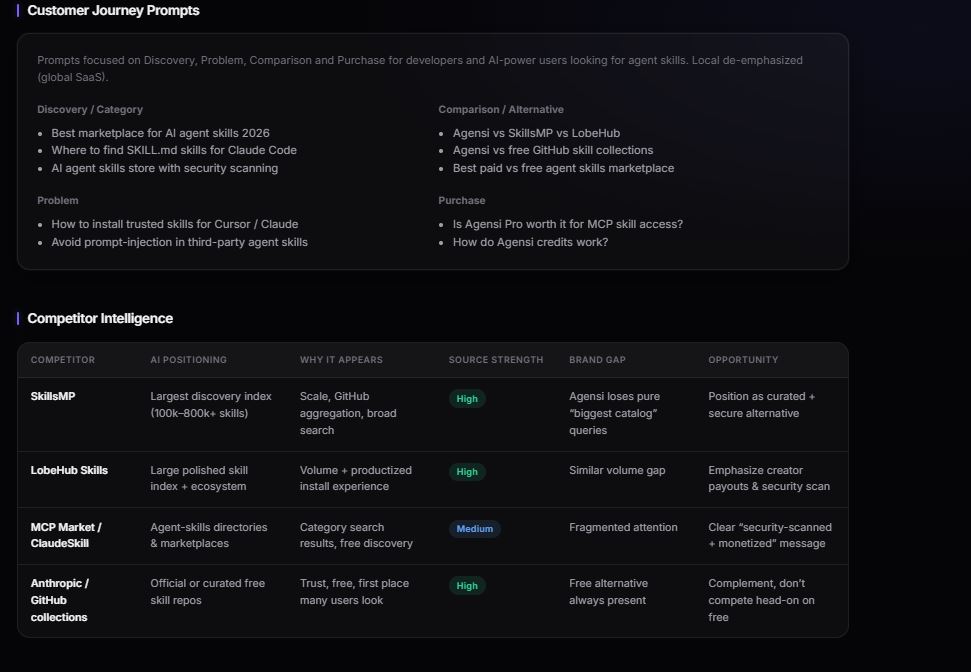Click the 'Similar volume gap' cell
971x672 pixels.
[617, 470]
